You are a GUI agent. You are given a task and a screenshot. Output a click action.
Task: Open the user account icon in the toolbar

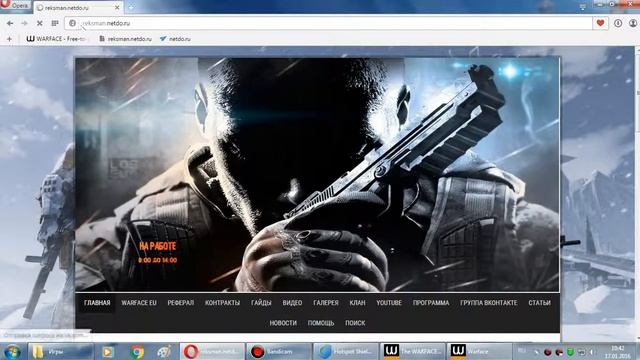coord(633,23)
